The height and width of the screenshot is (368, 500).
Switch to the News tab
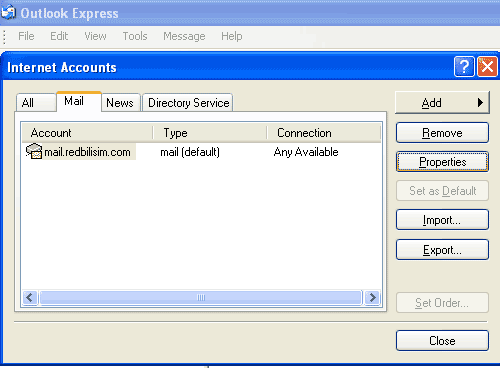(x=120, y=103)
